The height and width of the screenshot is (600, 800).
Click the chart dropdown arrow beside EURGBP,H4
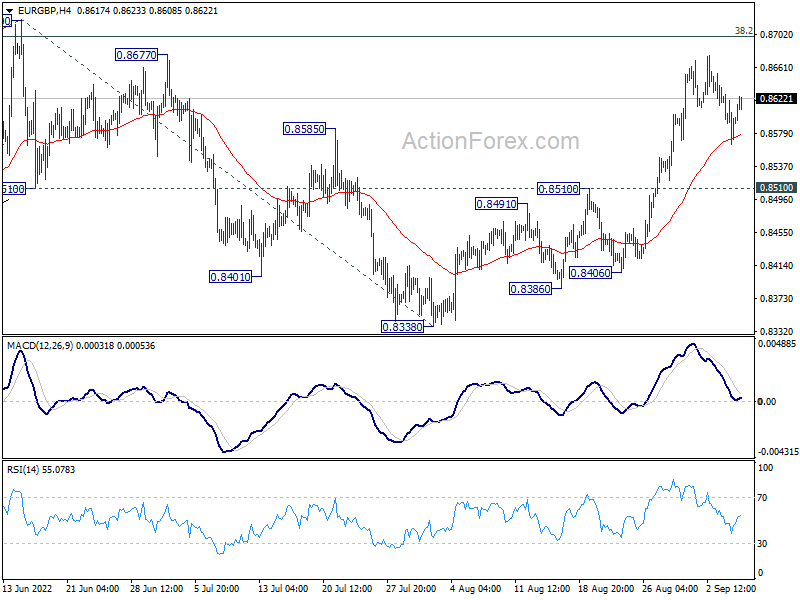pyautogui.click(x=9, y=11)
